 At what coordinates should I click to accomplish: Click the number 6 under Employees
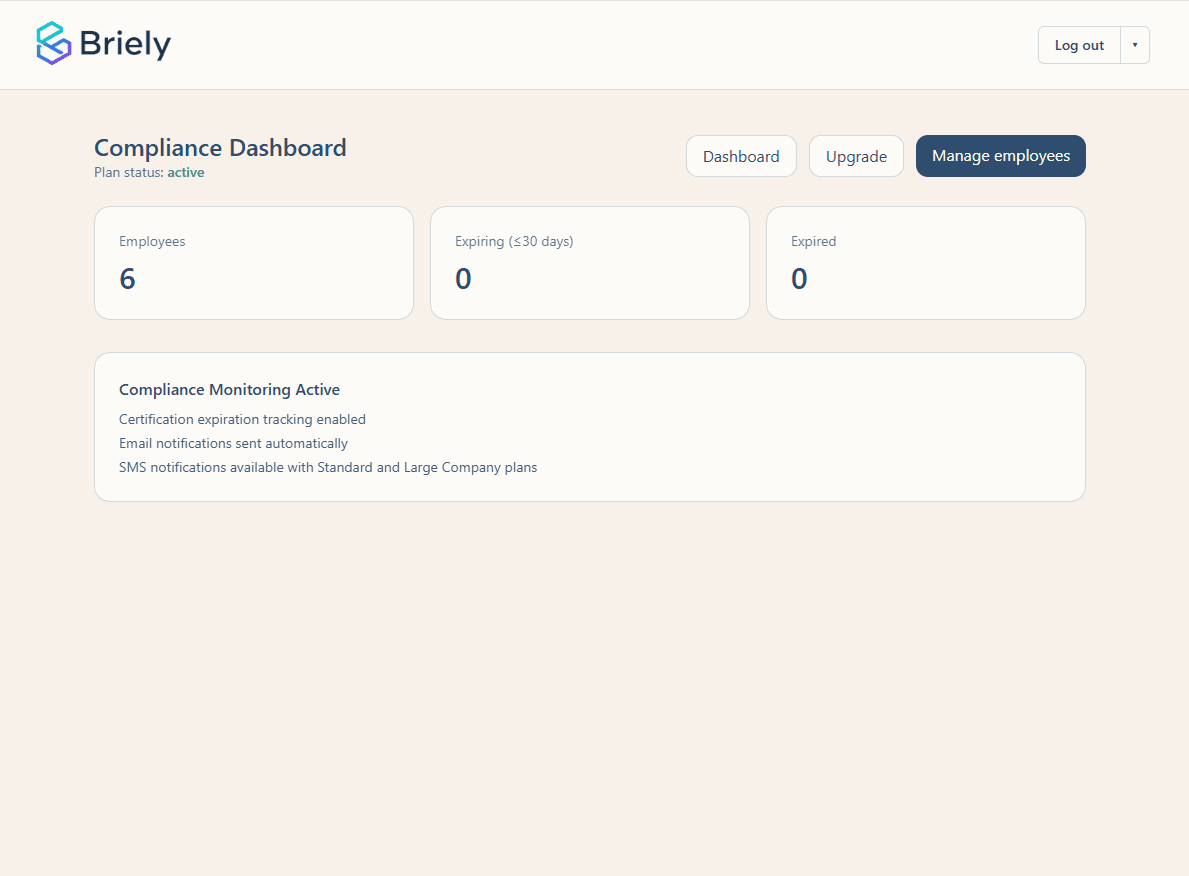pos(127,278)
